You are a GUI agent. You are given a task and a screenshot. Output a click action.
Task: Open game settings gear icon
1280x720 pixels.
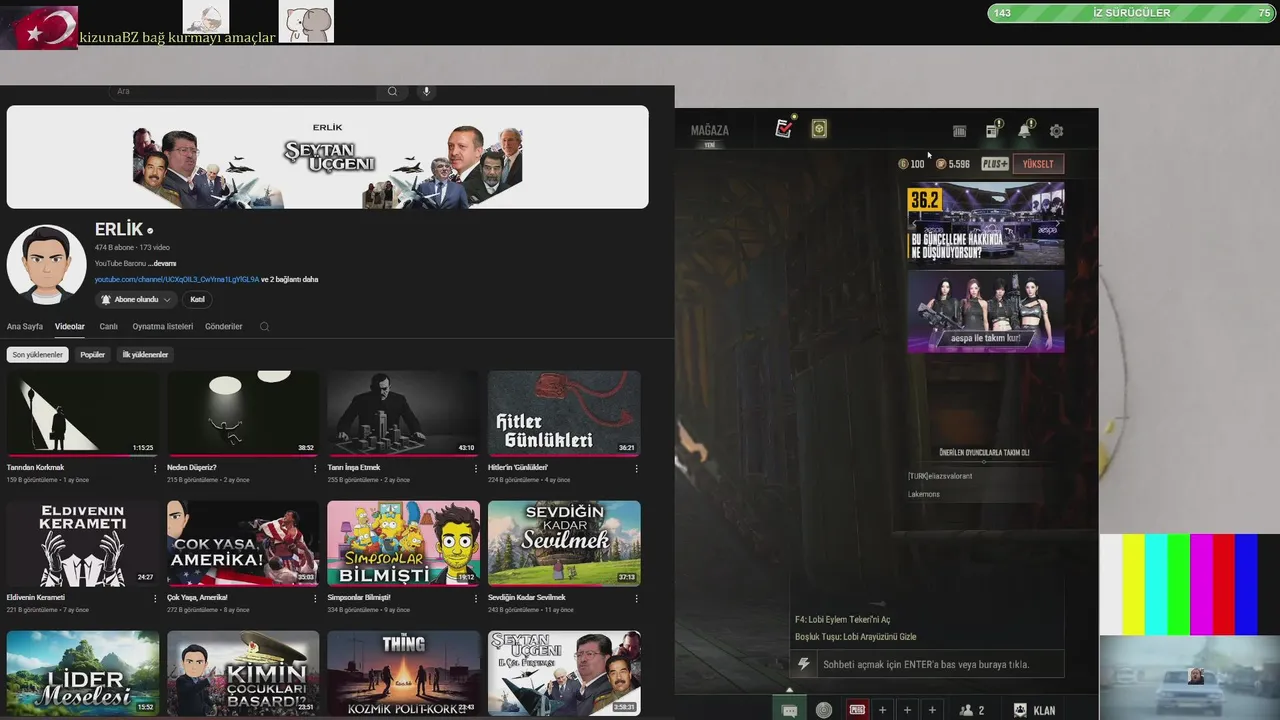pos(1056,131)
